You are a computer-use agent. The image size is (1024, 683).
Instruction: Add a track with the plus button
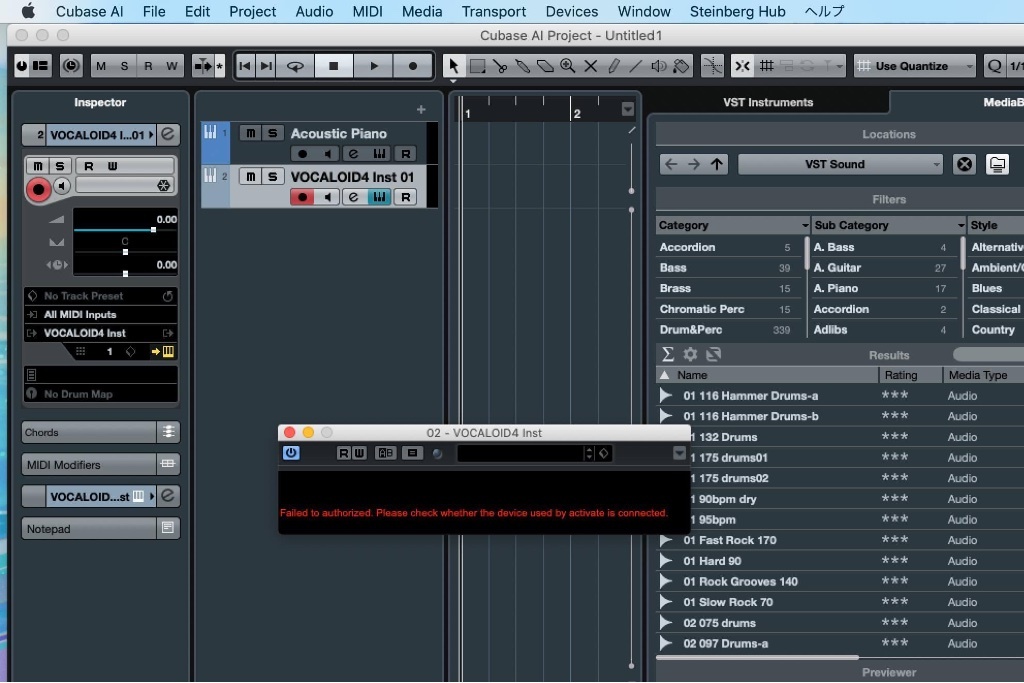pyautogui.click(x=421, y=110)
